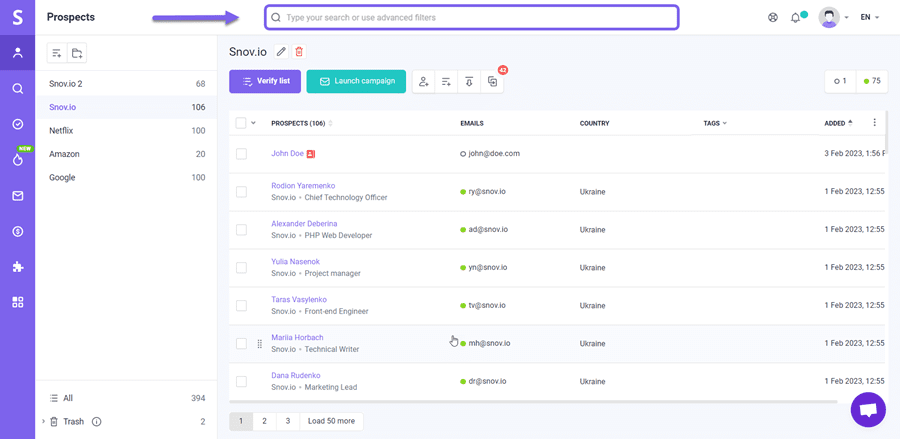Open the flame icon marked NEW
The height and width of the screenshot is (439, 900).
click(x=18, y=160)
